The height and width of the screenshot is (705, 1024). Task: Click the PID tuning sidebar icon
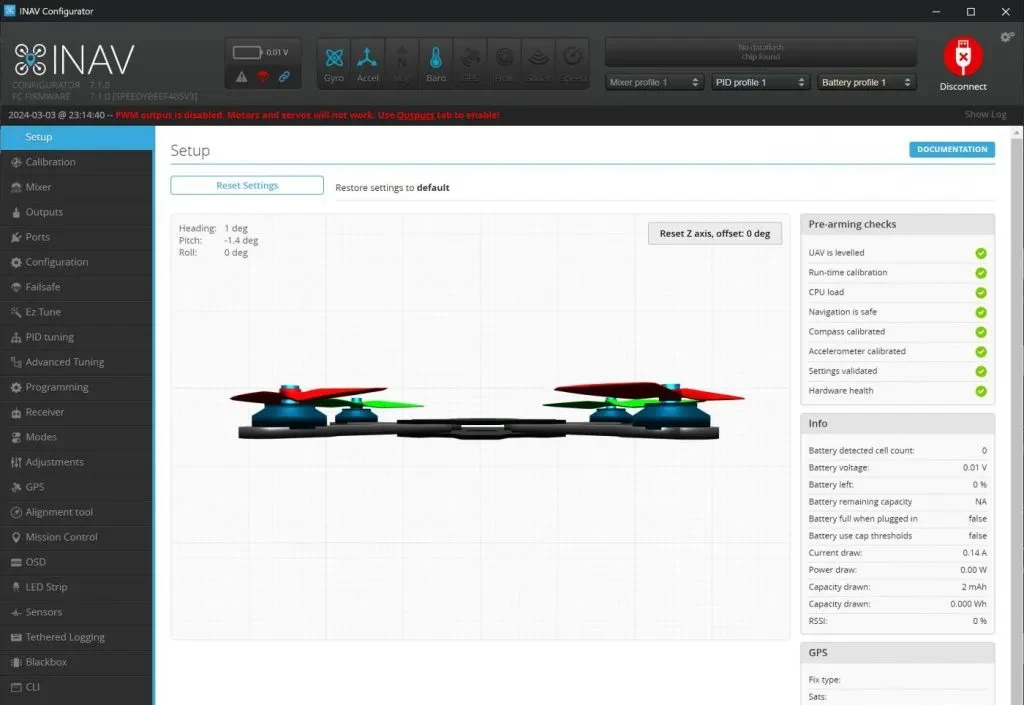click(x=16, y=337)
